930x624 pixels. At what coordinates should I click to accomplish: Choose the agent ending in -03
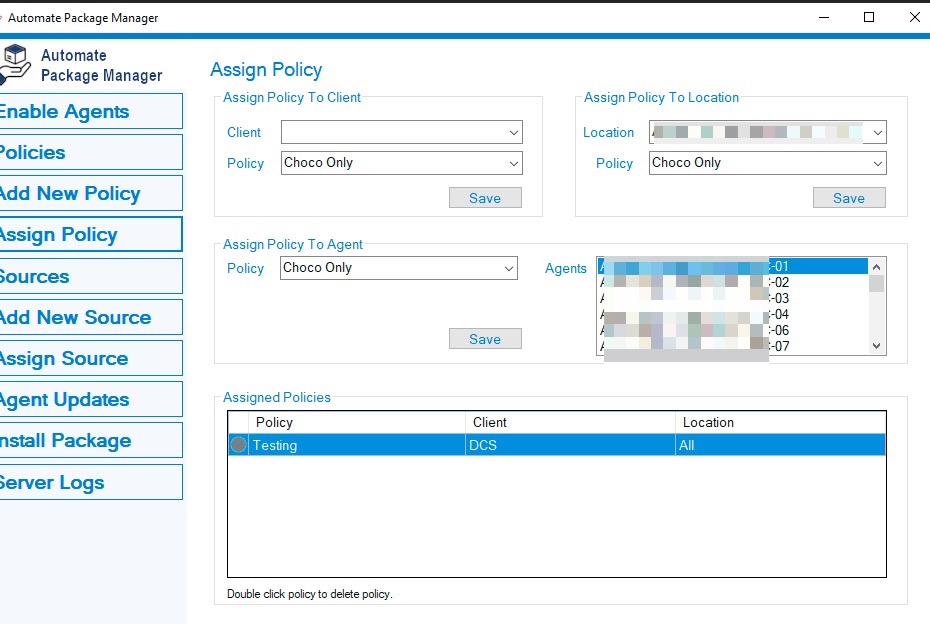click(732, 298)
